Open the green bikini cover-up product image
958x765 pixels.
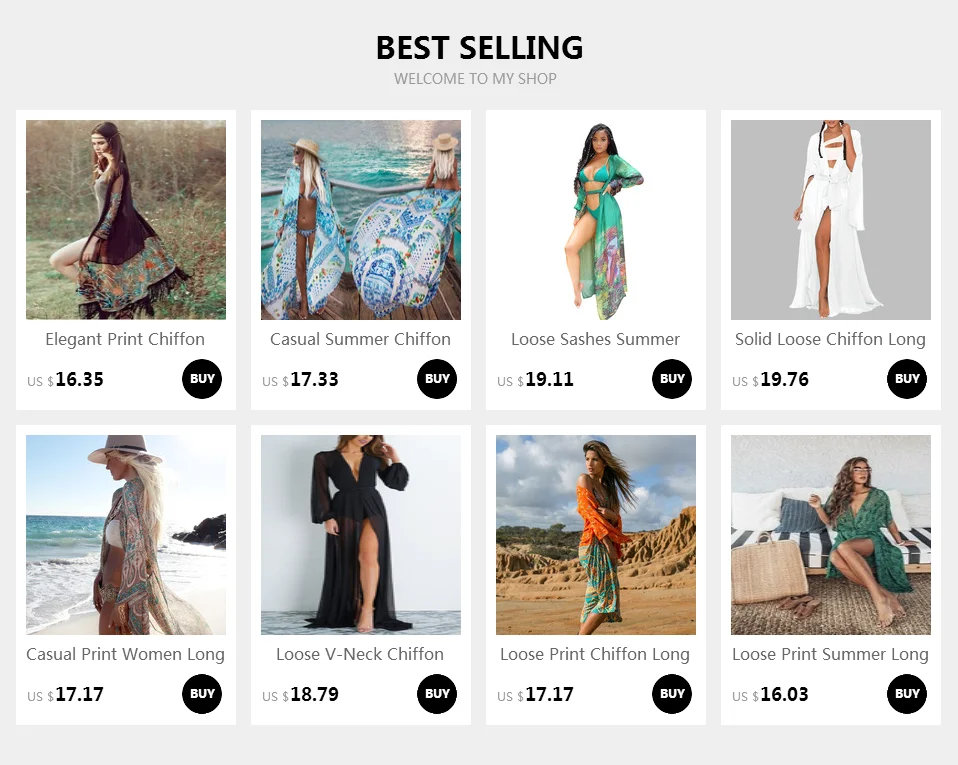(596, 219)
